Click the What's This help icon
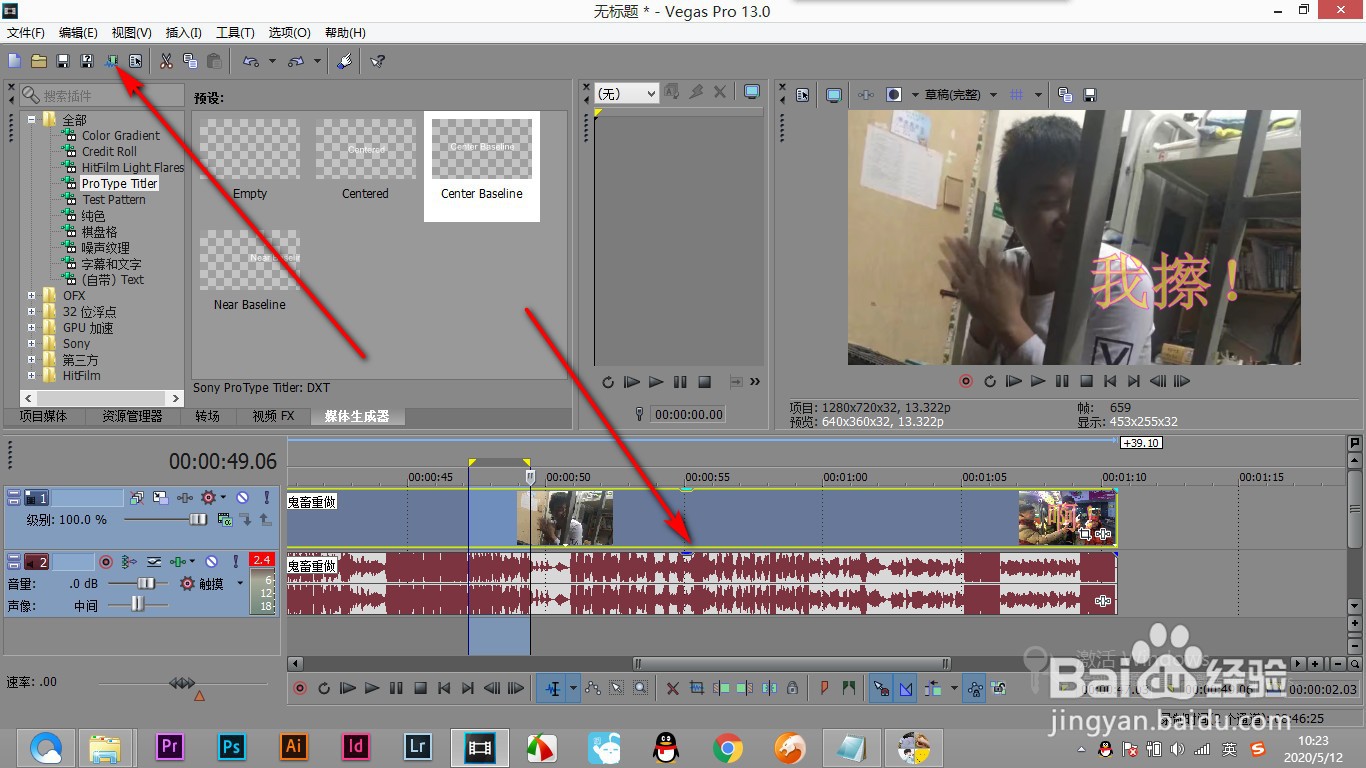Image resolution: width=1366 pixels, height=768 pixels. pyautogui.click(x=377, y=61)
